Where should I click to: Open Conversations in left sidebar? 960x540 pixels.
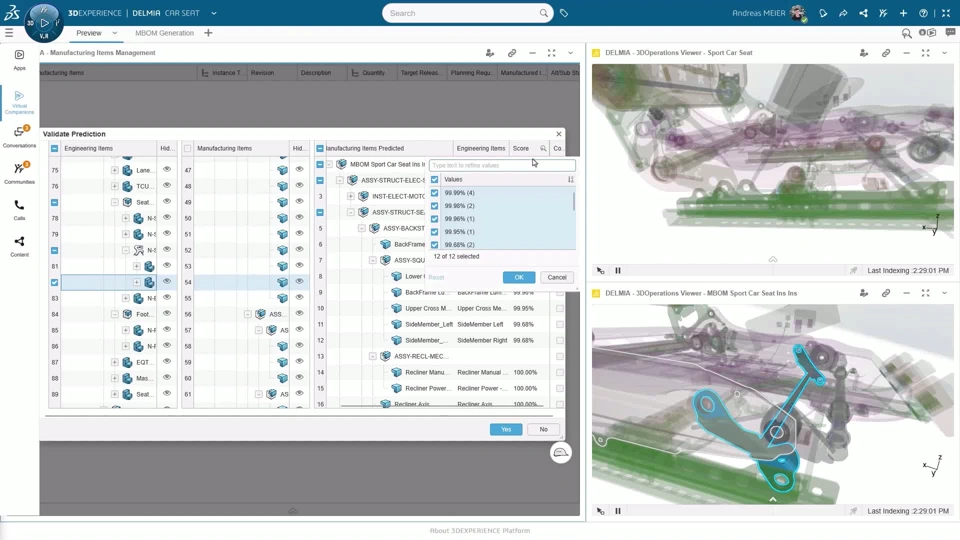pyautogui.click(x=19, y=136)
